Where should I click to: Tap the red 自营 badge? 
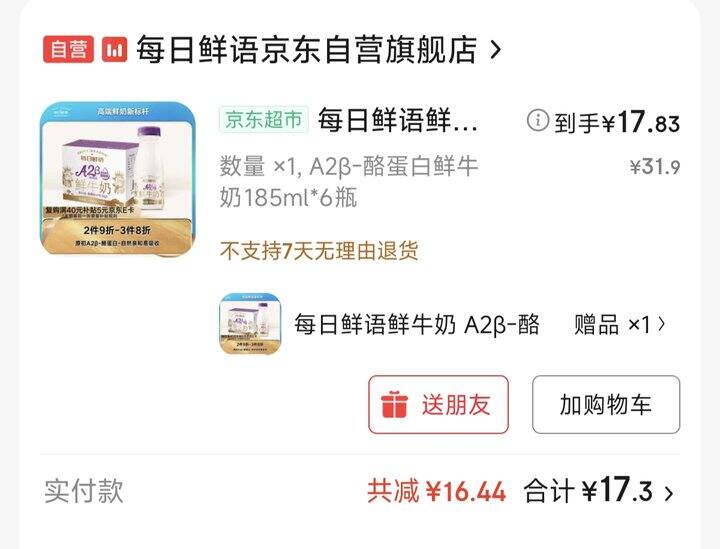[68, 49]
